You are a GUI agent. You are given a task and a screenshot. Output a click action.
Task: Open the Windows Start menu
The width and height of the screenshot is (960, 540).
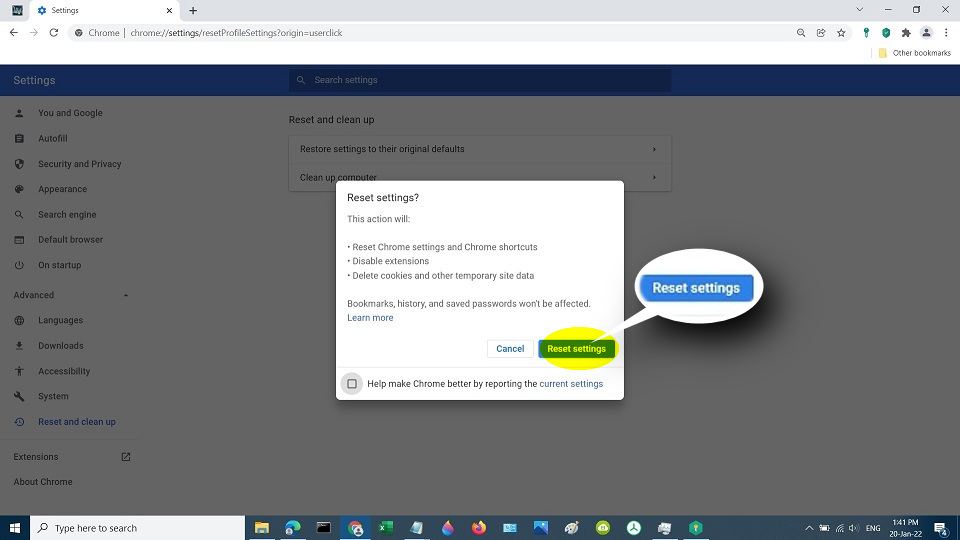(x=15, y=528)
